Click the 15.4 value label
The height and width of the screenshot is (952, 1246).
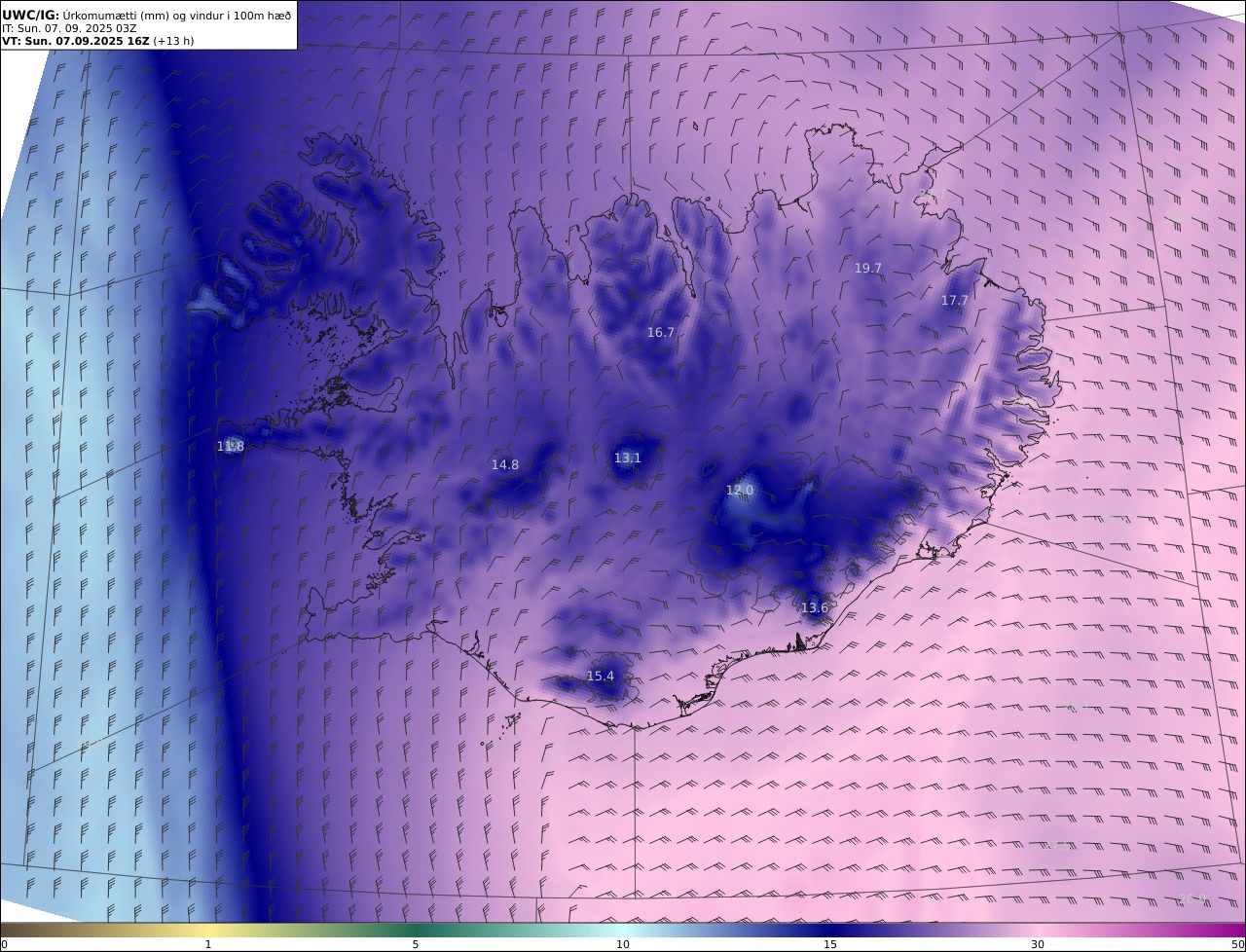601,677
